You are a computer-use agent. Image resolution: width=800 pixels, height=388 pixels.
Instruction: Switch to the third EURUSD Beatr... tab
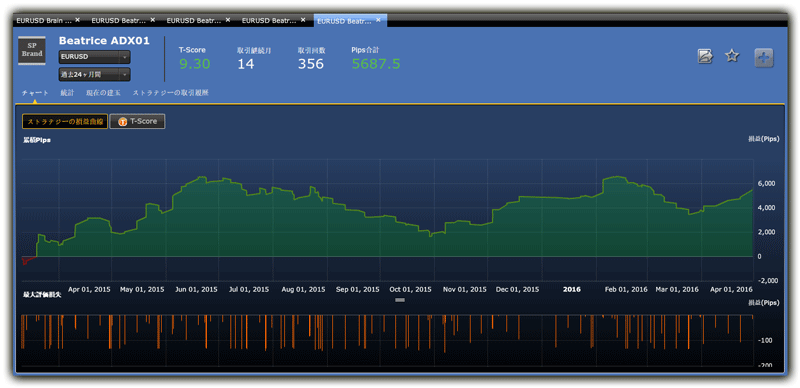(194, 20)
